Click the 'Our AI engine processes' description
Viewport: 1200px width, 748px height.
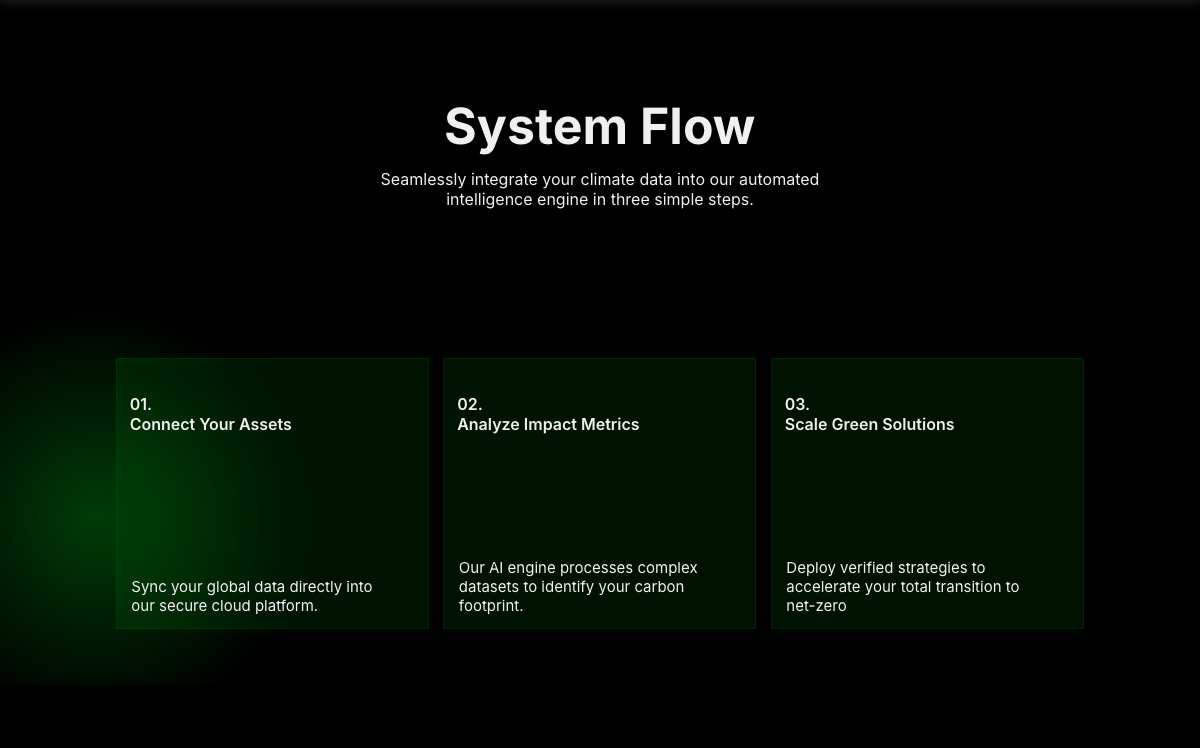[578, 586]
